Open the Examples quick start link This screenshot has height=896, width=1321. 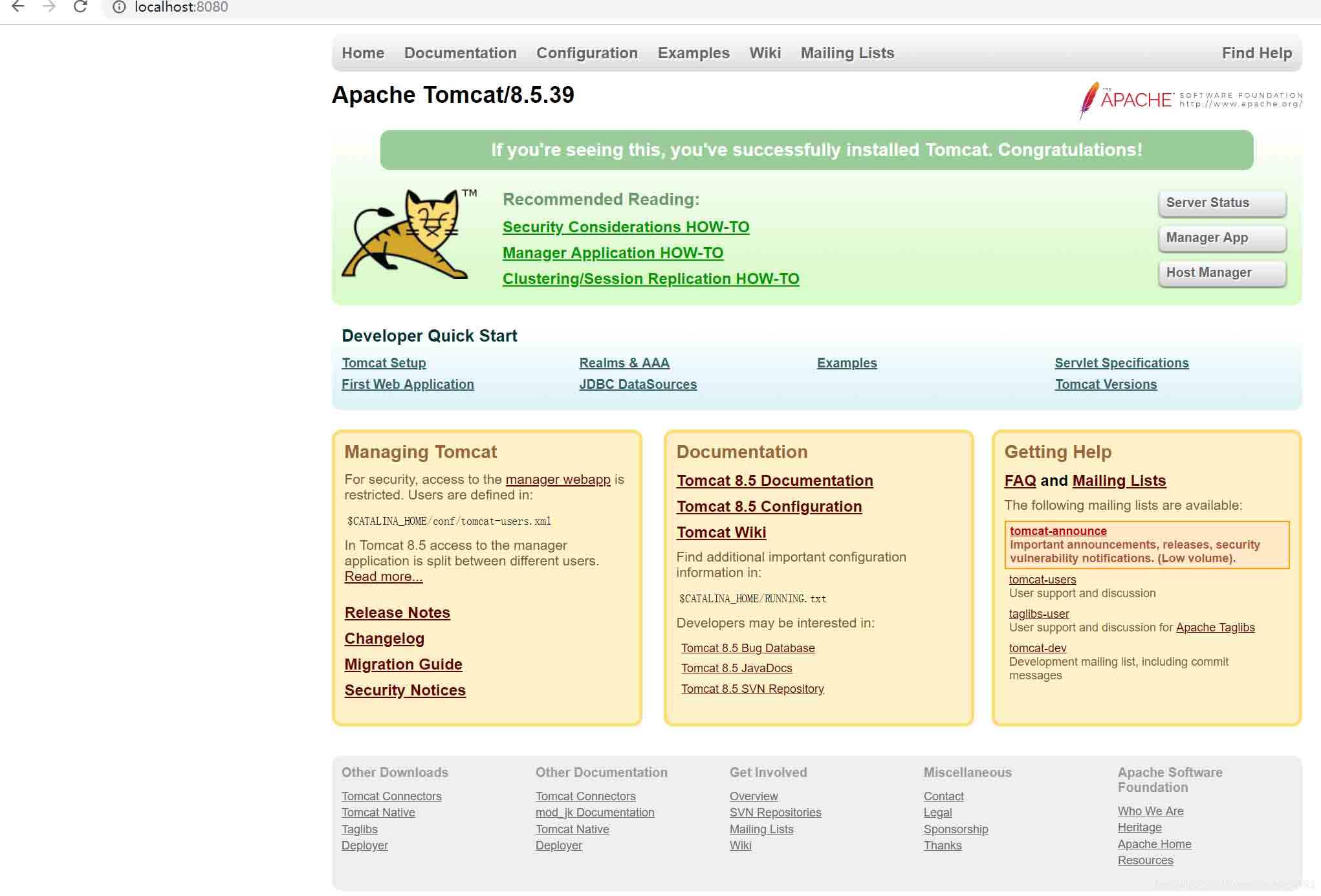tap(847, 363)
